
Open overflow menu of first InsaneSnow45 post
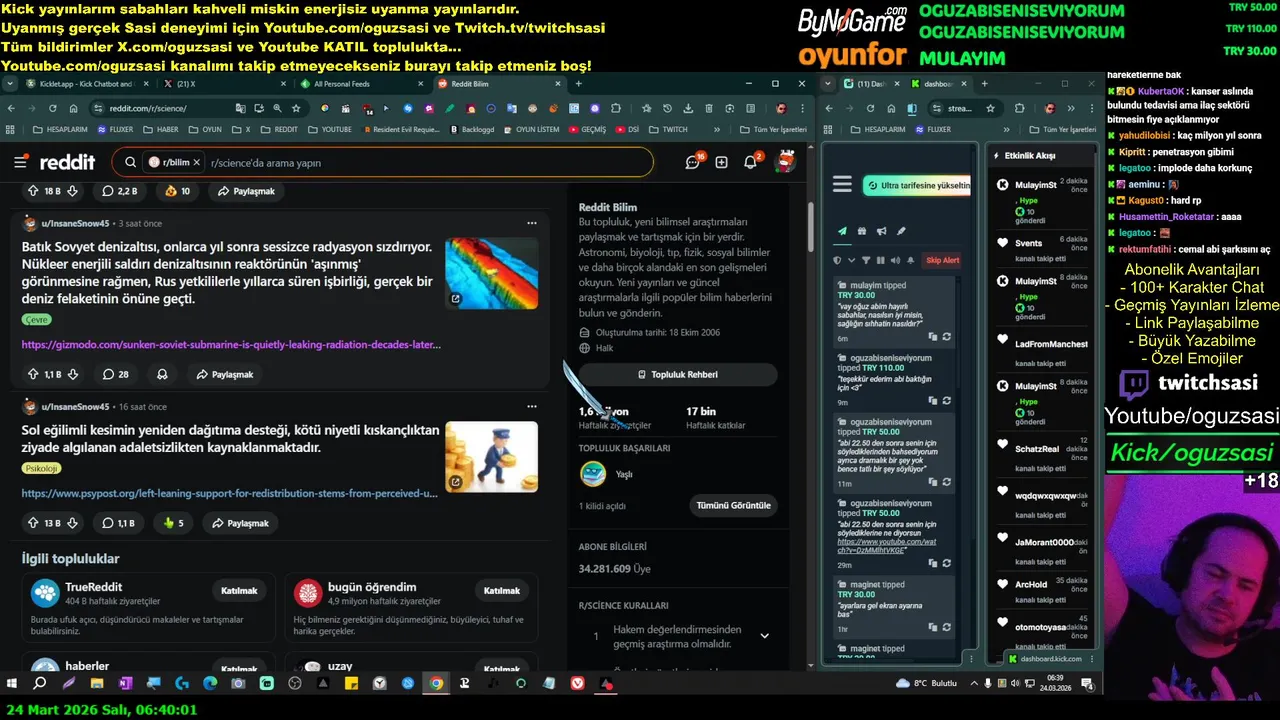[x=532, y=223]
